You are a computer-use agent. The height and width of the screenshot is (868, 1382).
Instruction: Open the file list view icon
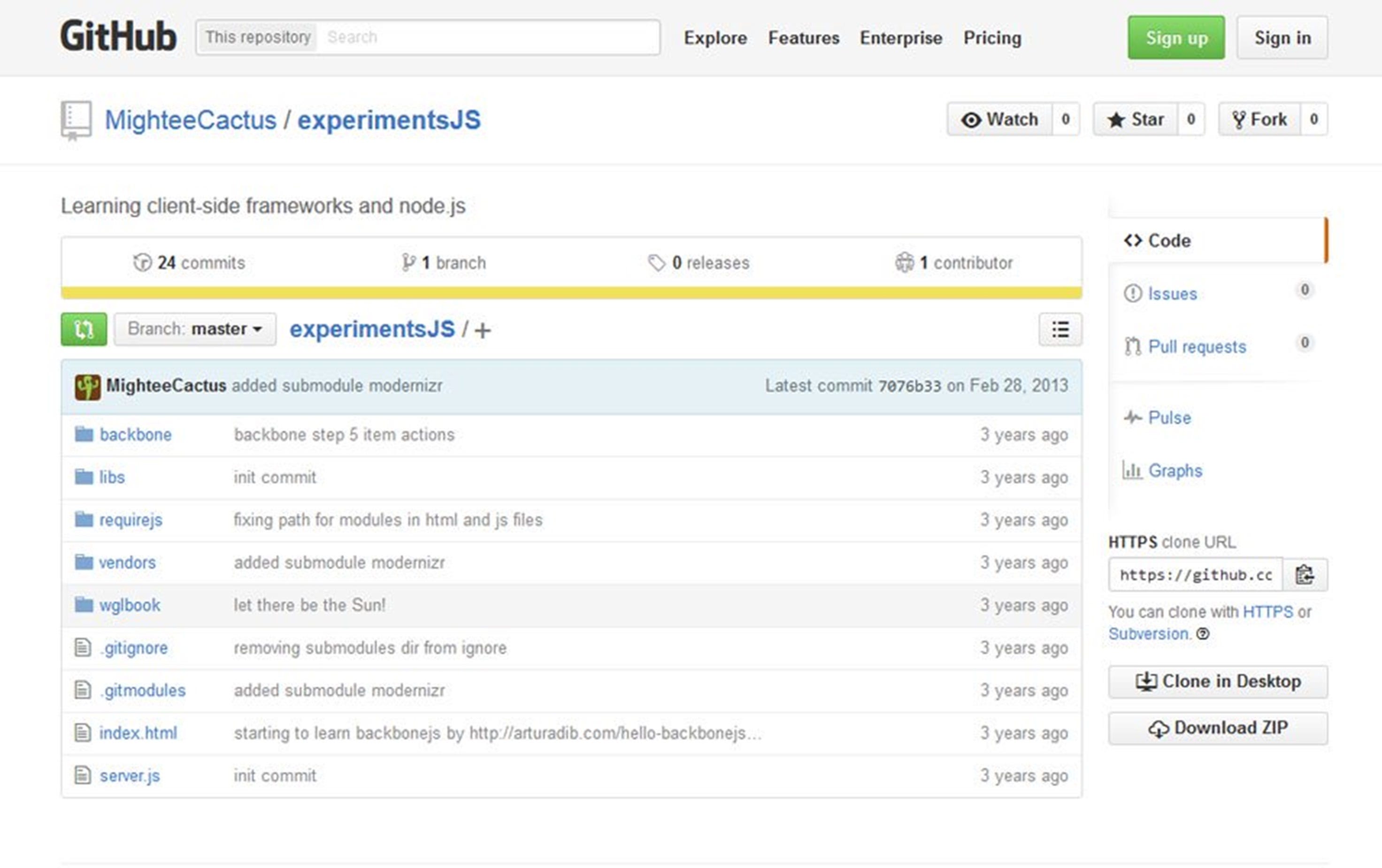1060,329
